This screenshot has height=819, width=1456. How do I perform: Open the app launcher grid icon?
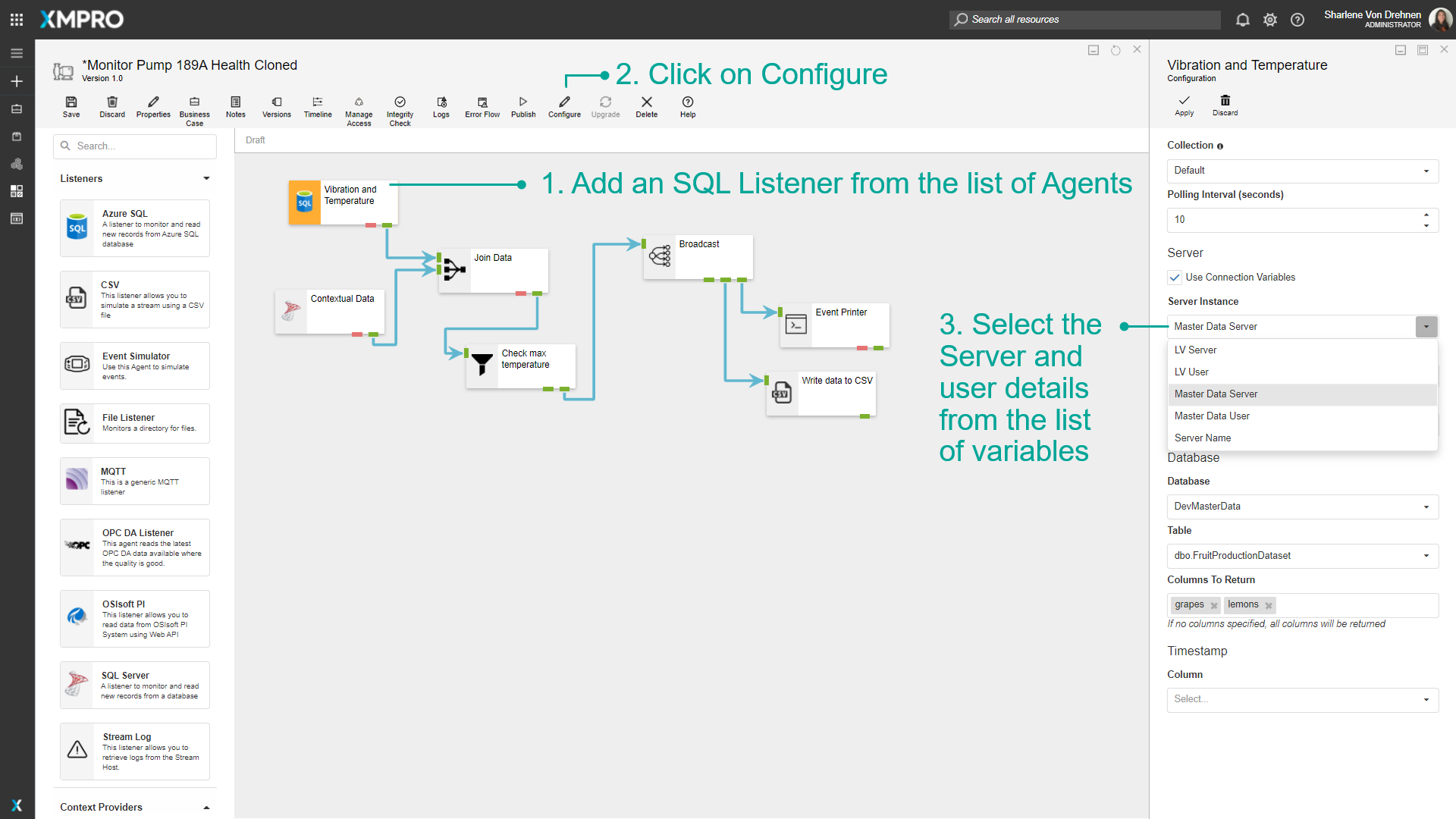[x=17, y=20]
